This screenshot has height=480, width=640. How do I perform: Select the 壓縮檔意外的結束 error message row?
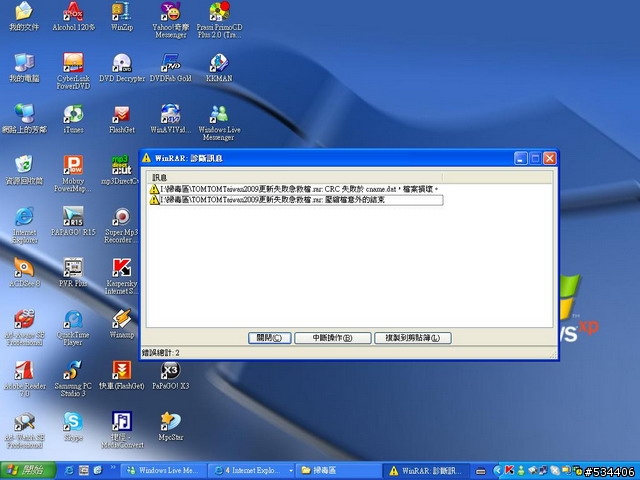coord(296,200)
